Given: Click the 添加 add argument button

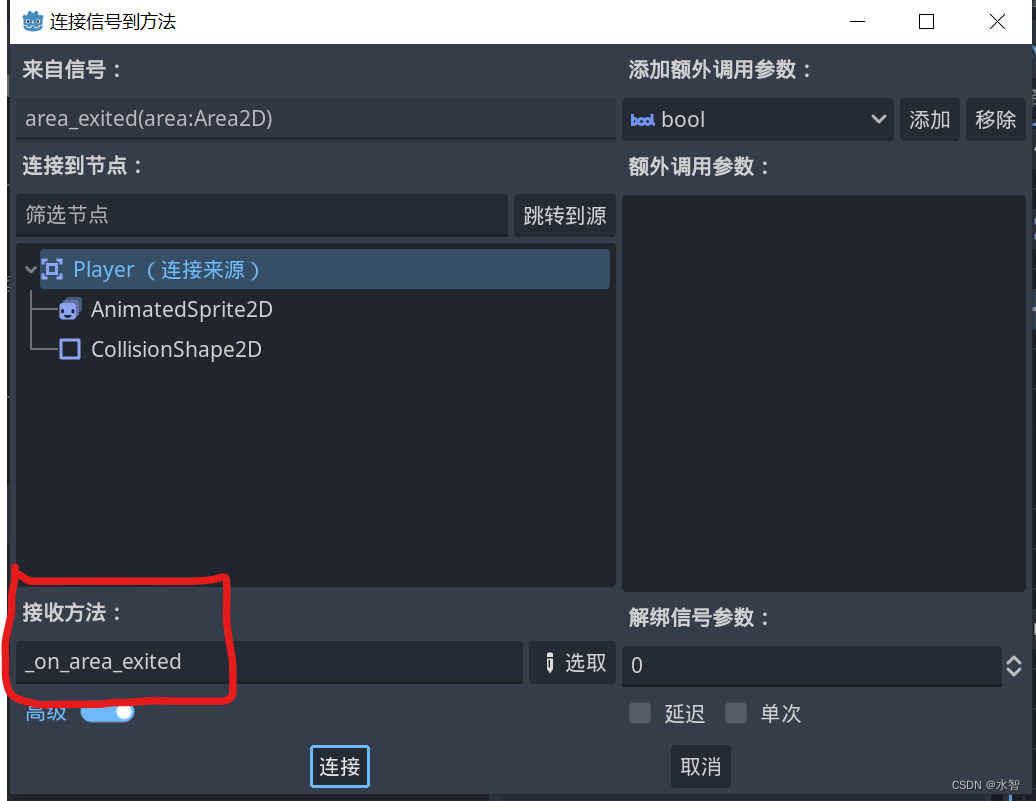Looking at the screenshot, I should click(930, 120).
